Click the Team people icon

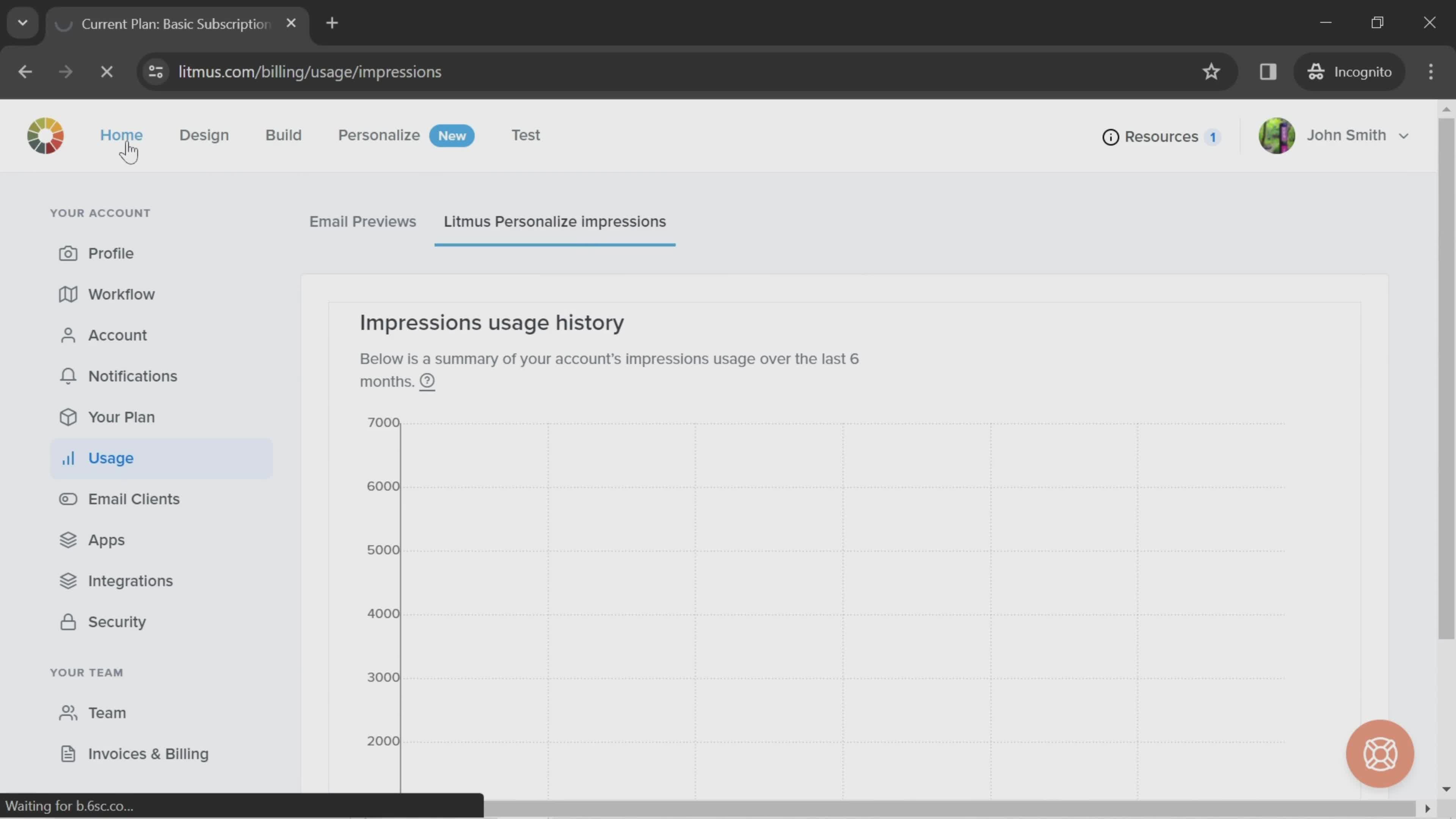click(68, 713)
